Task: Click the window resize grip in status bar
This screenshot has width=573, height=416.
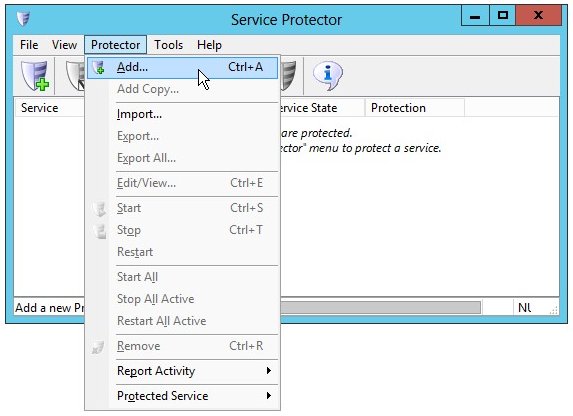Action: (x=554, y=310)
